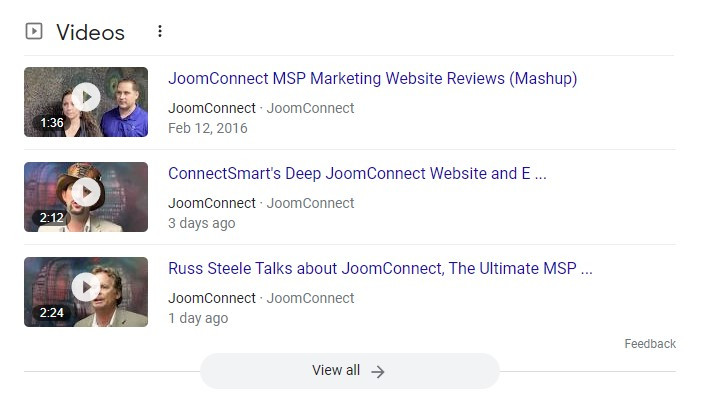This screenshot has height=399, width=713.
Task: Click the 1:36 duration badge
Action: 51,123
